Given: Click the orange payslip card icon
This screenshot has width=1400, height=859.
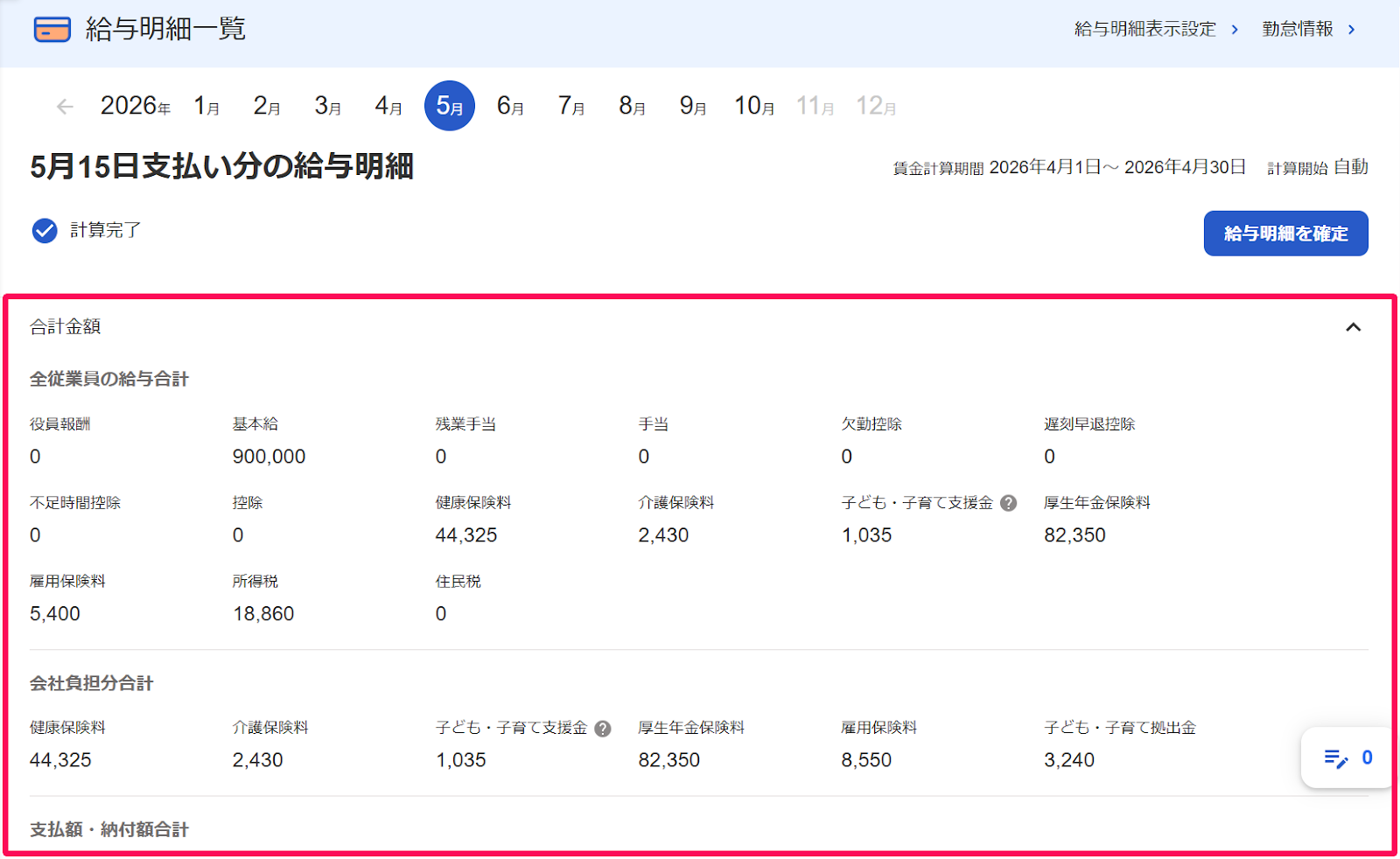Looking at the screenshot, I should (x=52, y=30).
